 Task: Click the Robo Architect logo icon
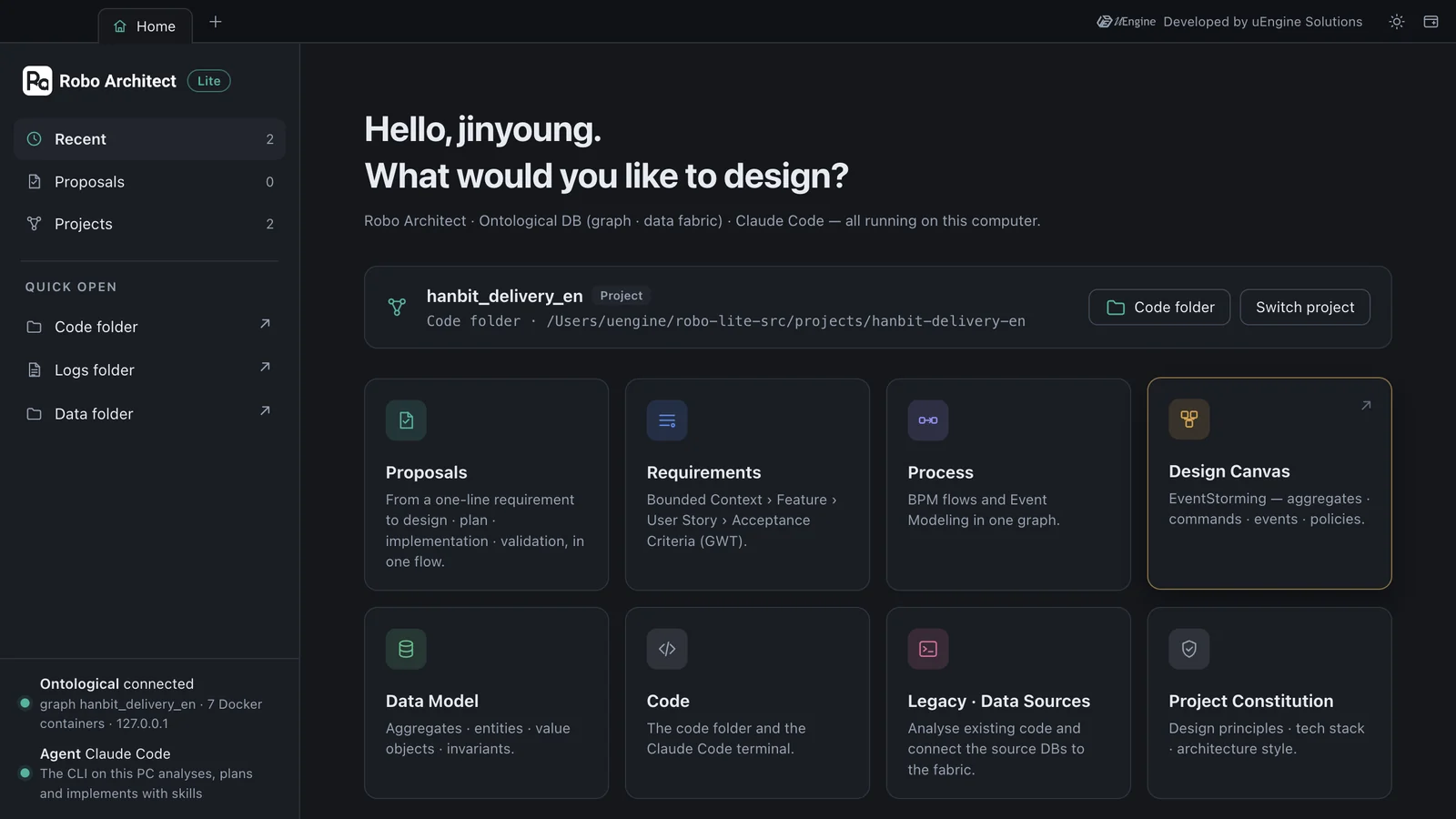37,81
